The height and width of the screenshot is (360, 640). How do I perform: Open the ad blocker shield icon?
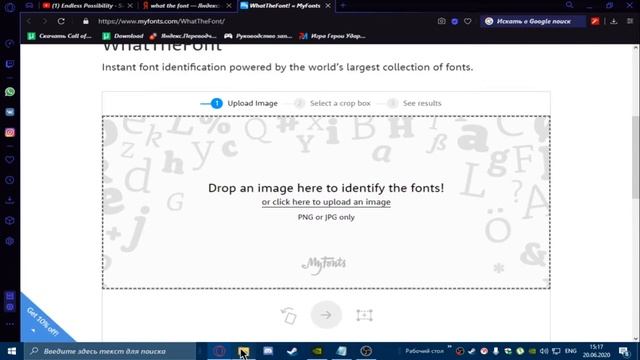pos(455,21)
